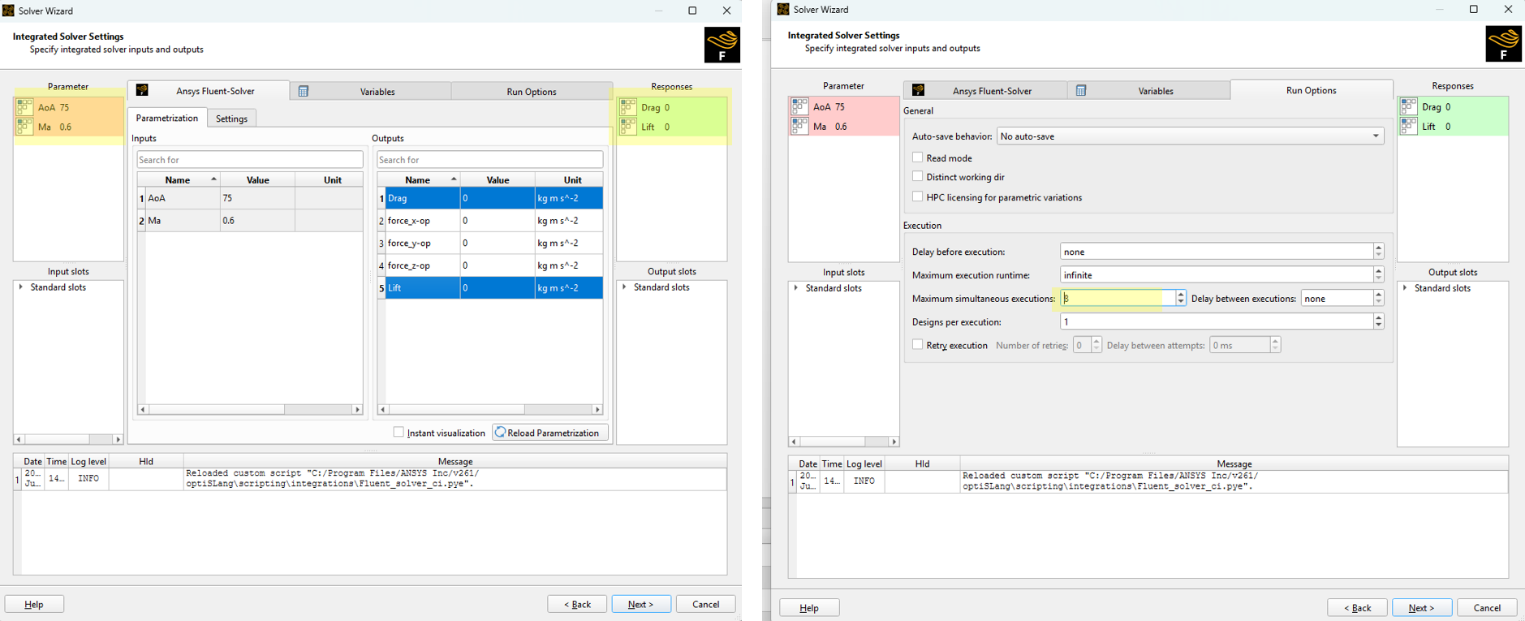Image resolution: width=1525 pixels, height=621 pixels.
Task: Click Fluent logo in Parametrization wizard header
Action: click(722, 45)
